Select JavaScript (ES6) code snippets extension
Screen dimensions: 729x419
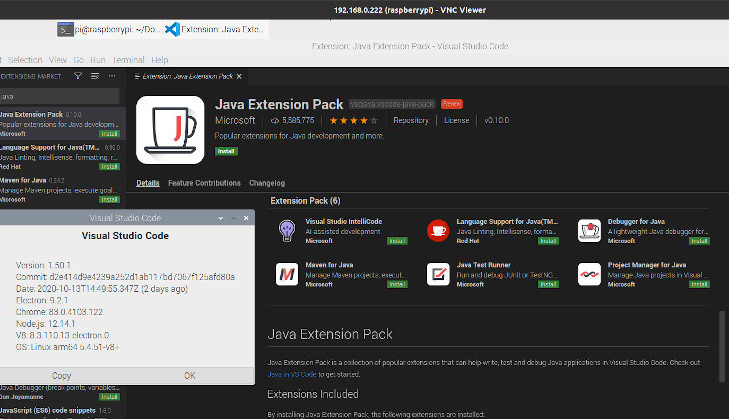point(63,413)
